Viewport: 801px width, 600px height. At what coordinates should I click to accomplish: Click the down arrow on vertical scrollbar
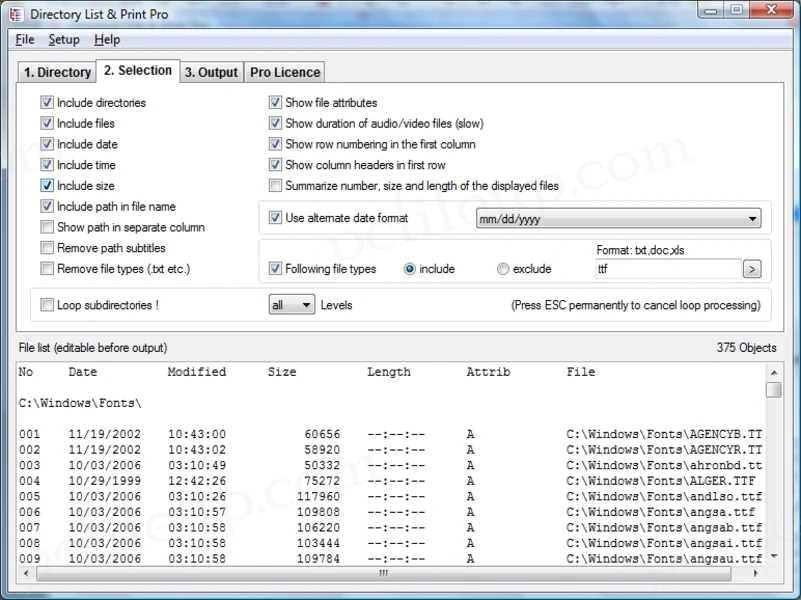tap(771, 558)
